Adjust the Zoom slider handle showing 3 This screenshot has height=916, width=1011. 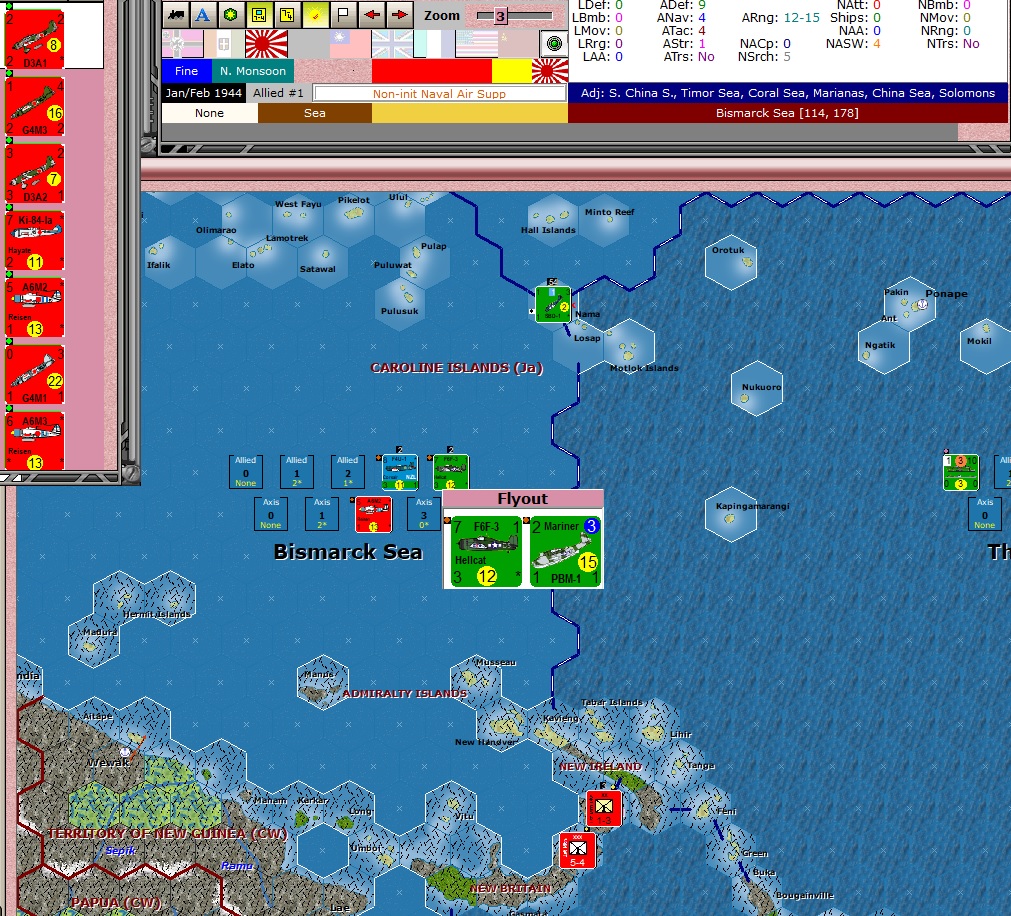coord(500,16)
